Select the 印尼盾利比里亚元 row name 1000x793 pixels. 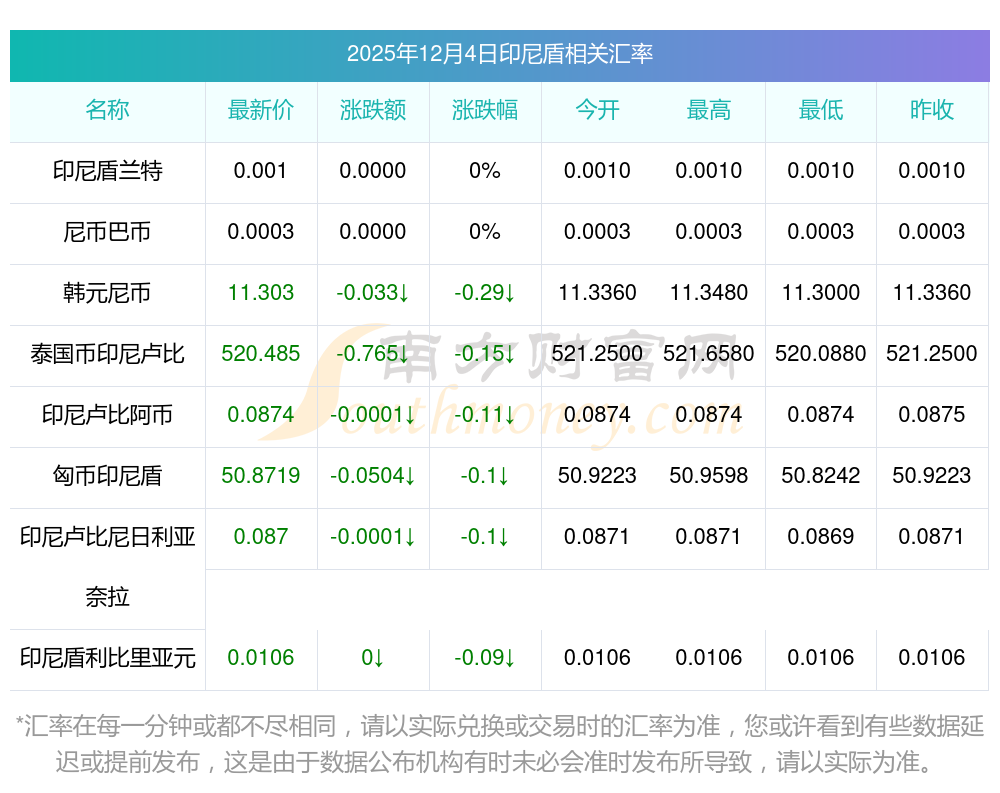pos(107,658)
